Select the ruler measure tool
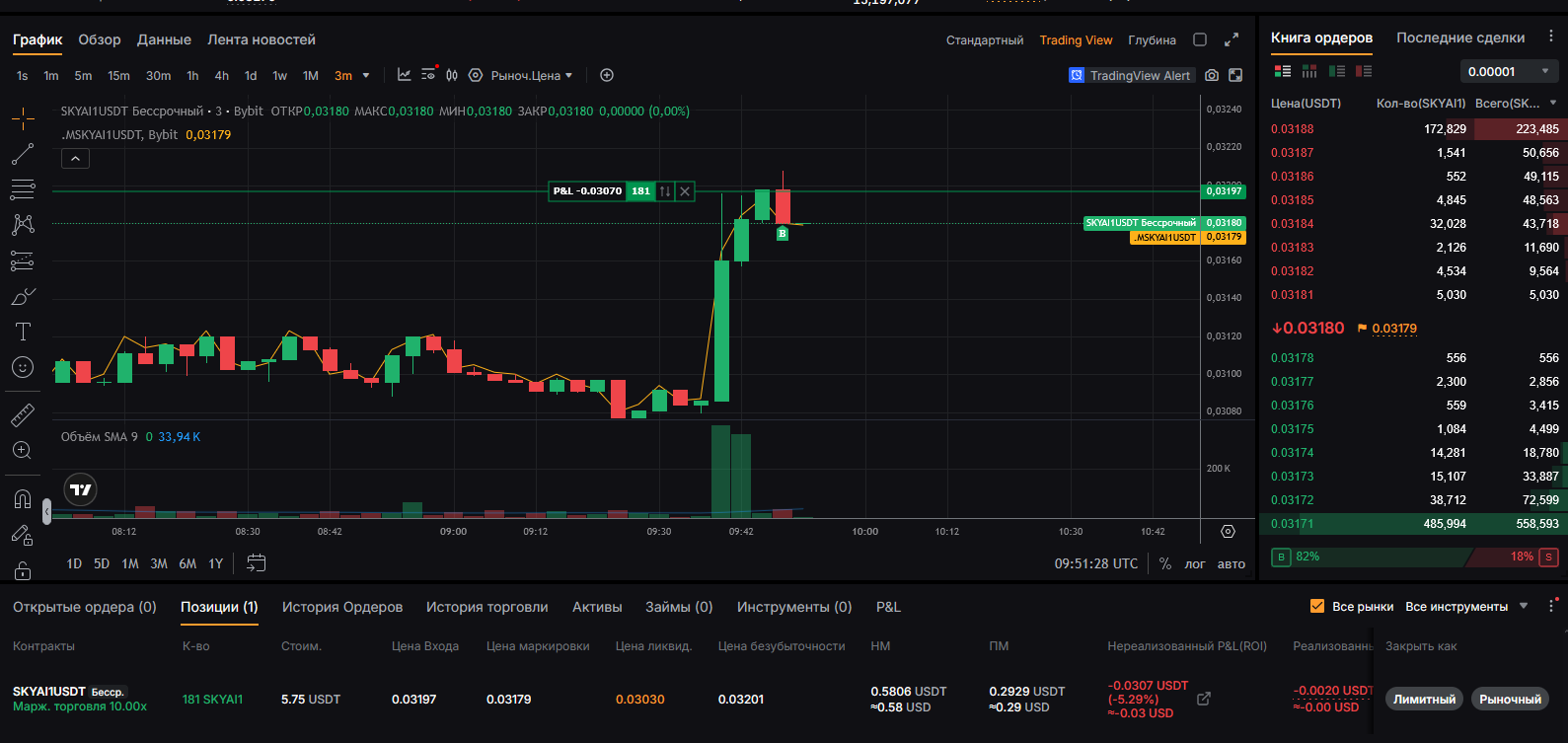 (23, 414)
